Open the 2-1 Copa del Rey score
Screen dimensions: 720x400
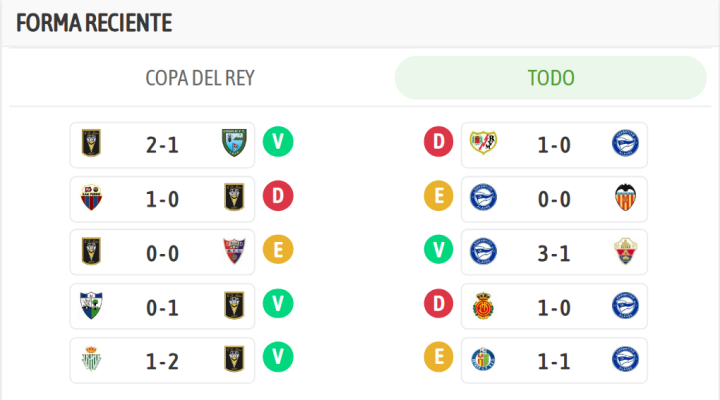(x=162, y=144)
